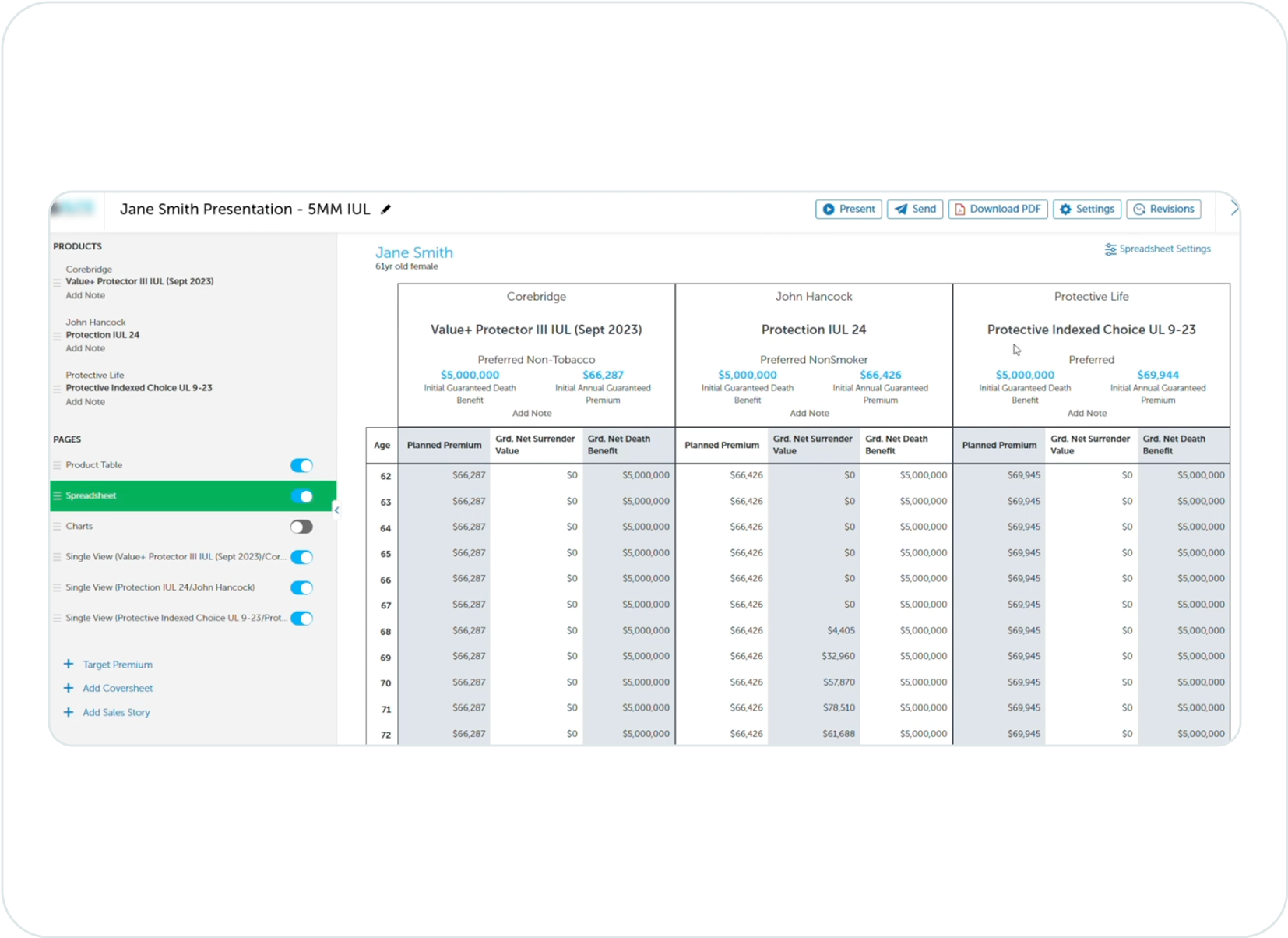
Task: Open Single View Protection IUL 24/John Hancock page
Action: [x=160, y=587]
